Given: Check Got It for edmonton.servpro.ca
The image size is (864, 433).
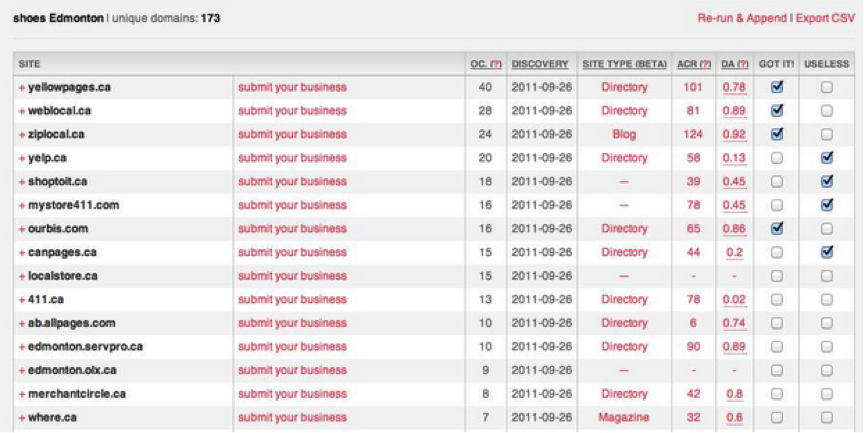Looking at the screenshot, I should click(x=777, y=347).
